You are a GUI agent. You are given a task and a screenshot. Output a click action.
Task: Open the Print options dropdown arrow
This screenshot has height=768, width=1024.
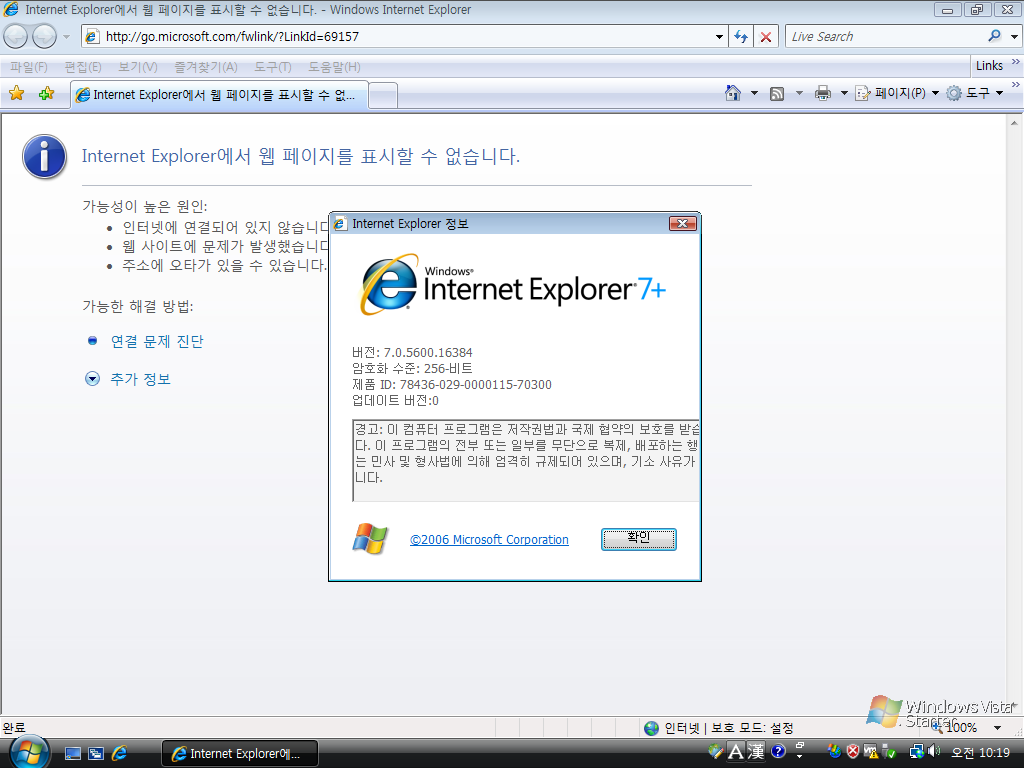pos(844,93)
